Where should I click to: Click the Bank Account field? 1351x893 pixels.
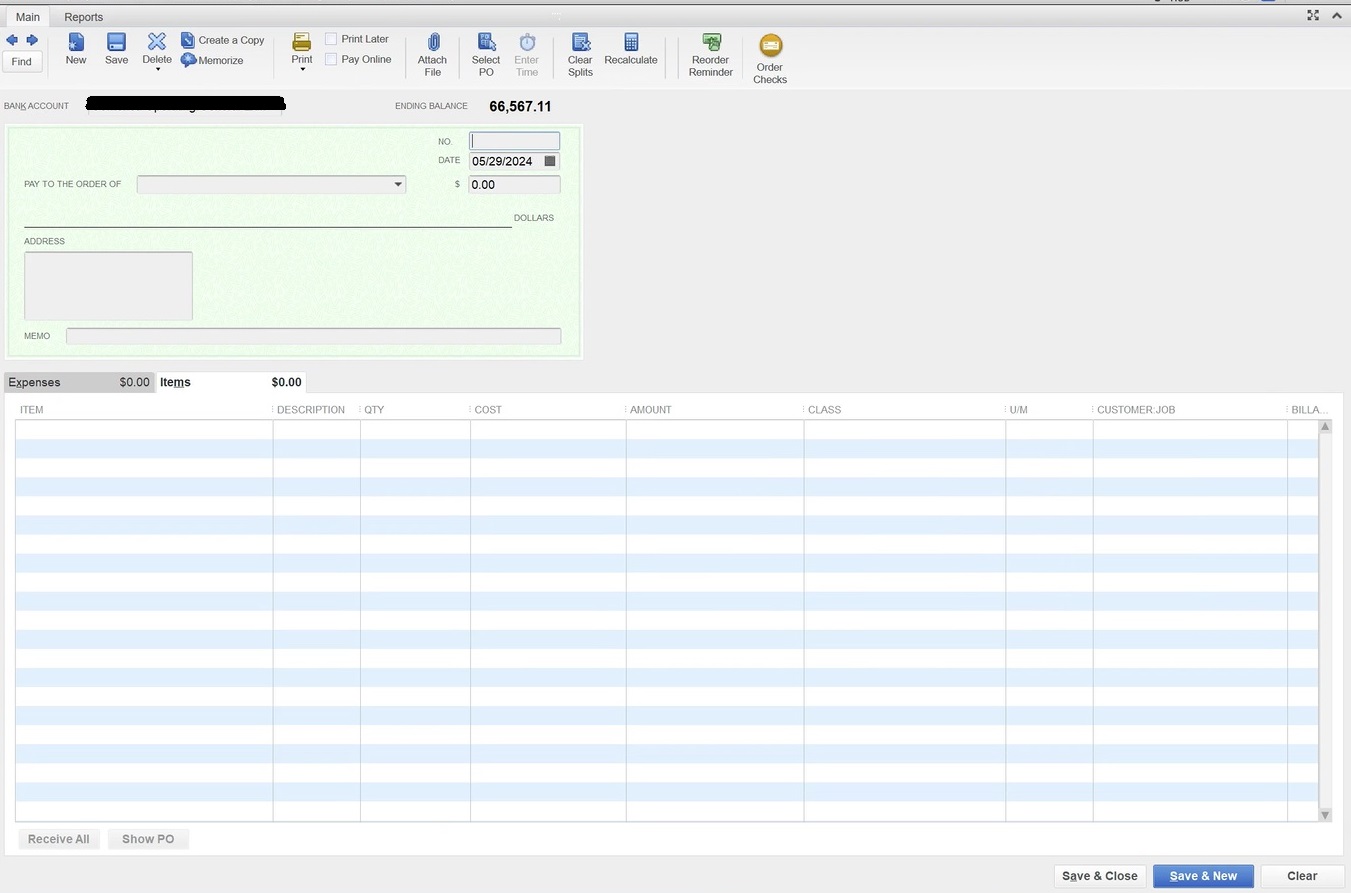pos(185,105)
